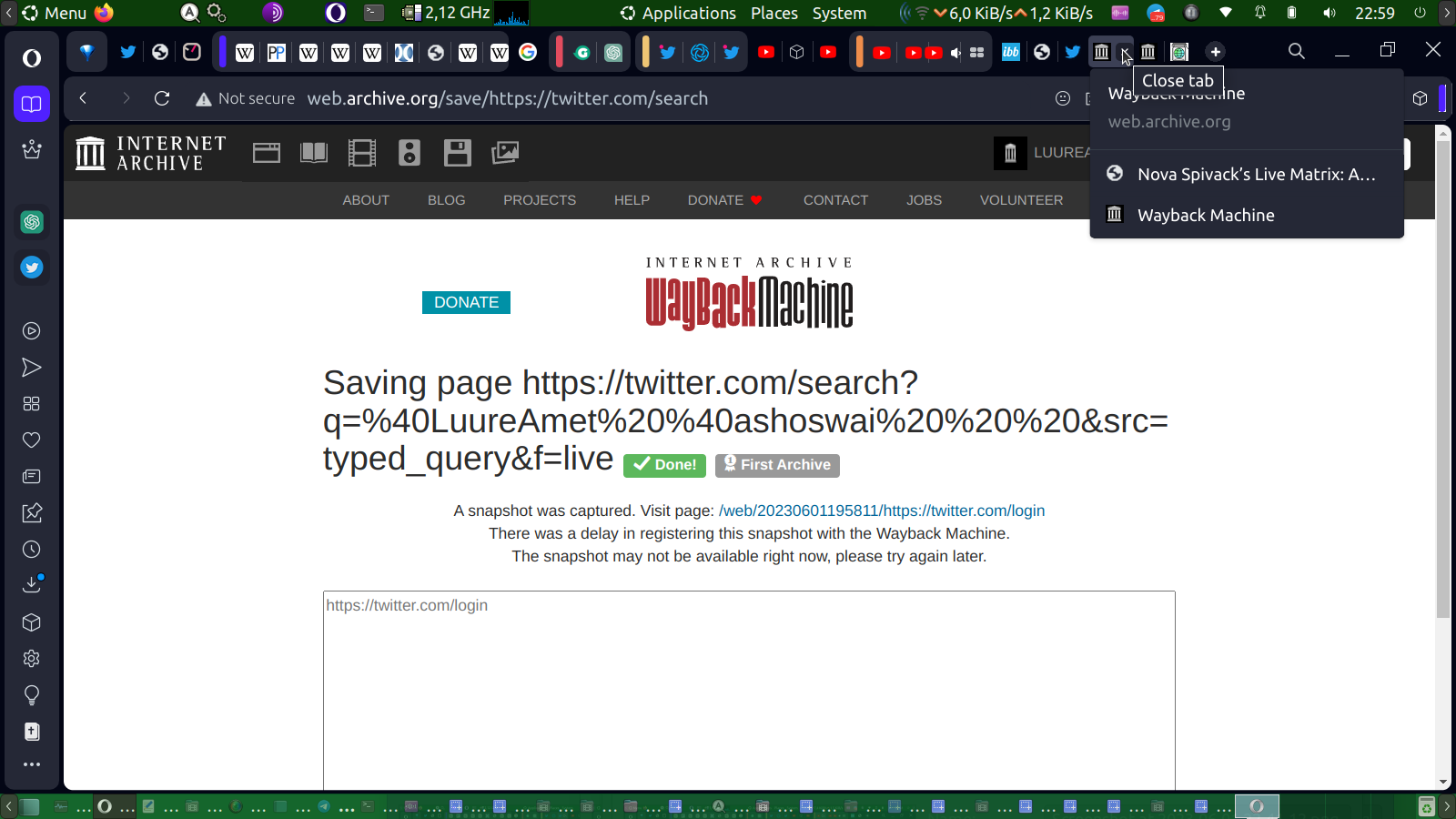
Task: Switch to the ibb tab
Action: (1011, 52)
